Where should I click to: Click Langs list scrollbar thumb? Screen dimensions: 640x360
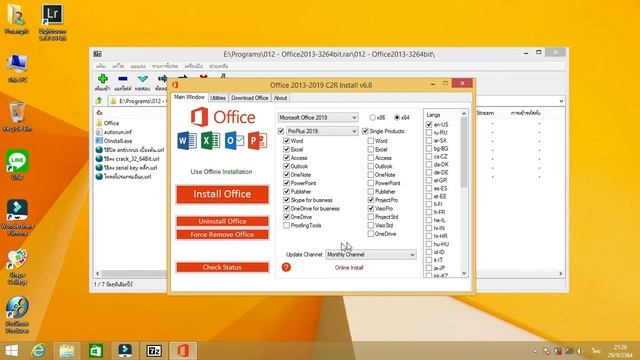pyautogui.click(x=464, y=153)
